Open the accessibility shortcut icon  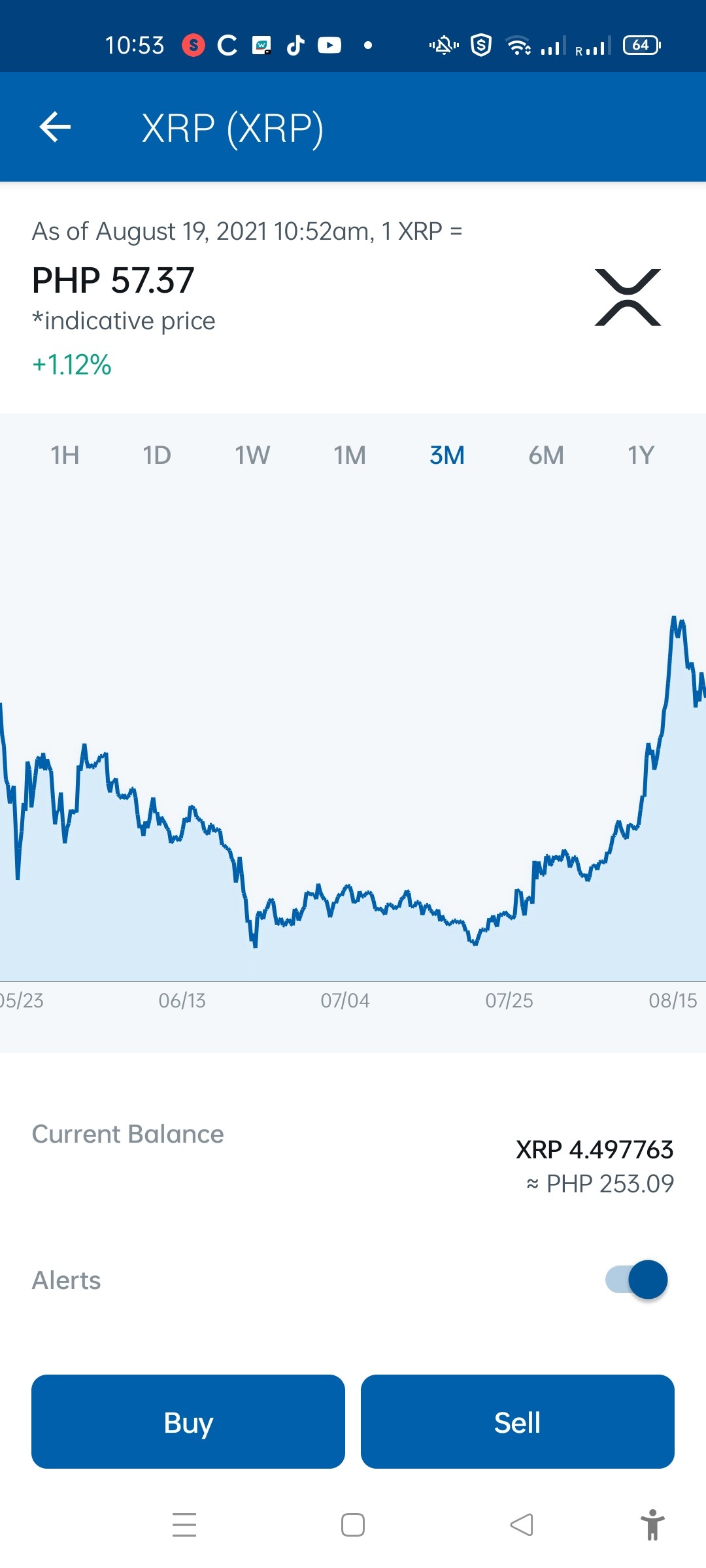tap(652, 1525)
